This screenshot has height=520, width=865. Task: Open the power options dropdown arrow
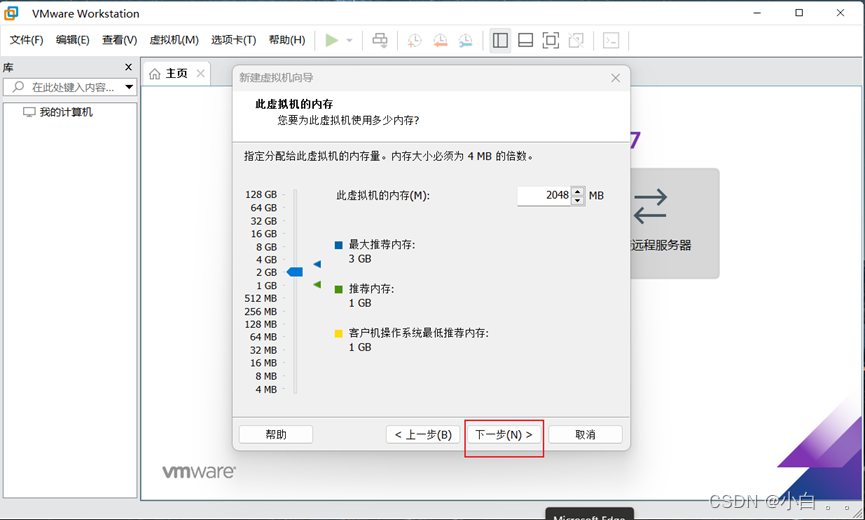tap(349, 40)
